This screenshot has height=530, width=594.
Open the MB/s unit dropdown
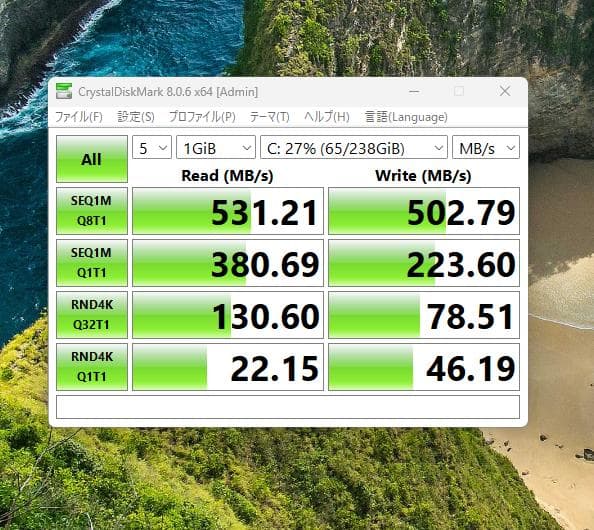coord(486,147)
